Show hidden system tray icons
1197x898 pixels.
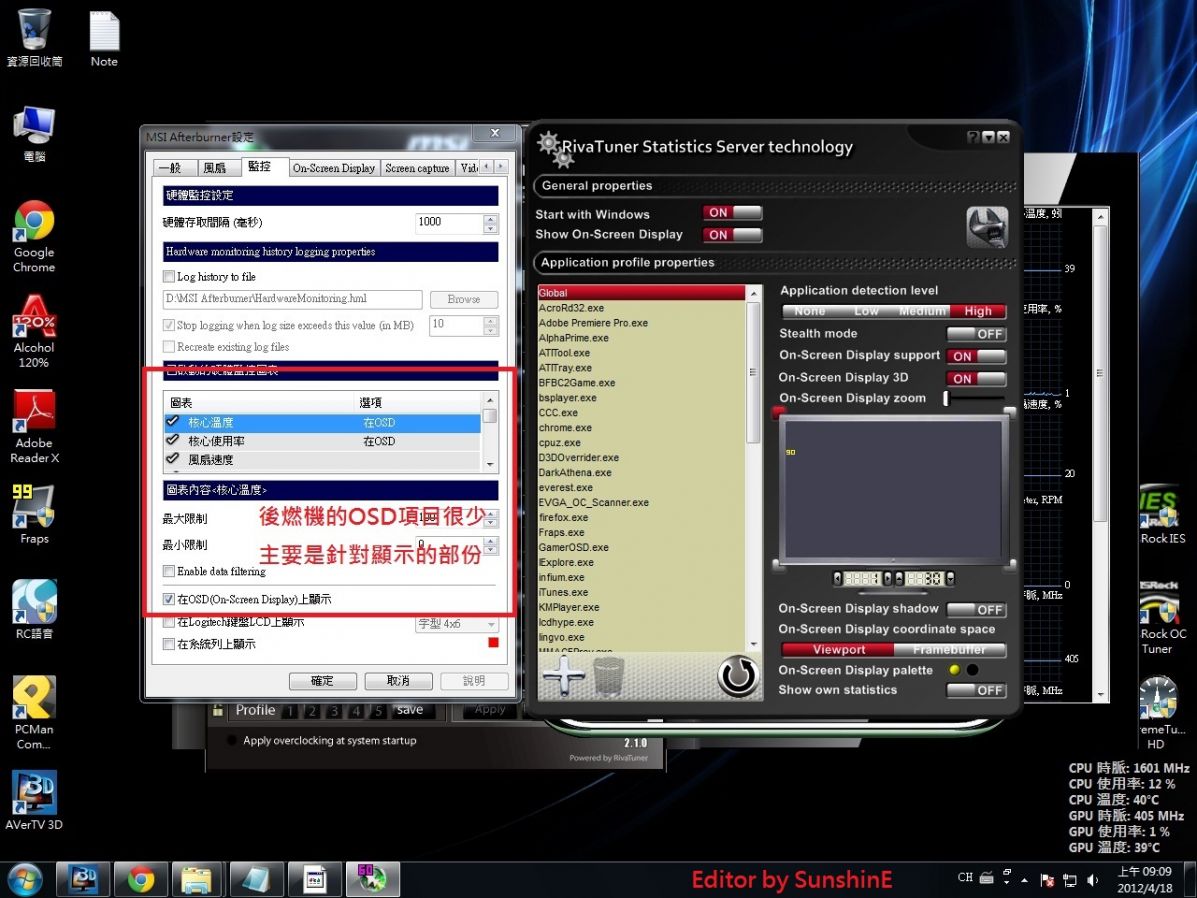pos(1024,880)
